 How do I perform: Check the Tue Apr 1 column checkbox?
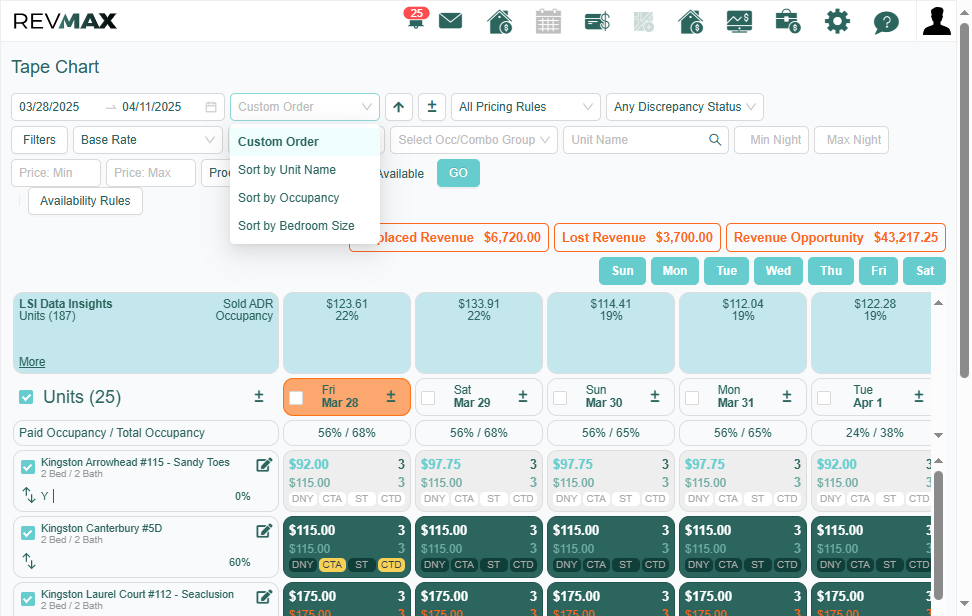[x=824, y=398]
